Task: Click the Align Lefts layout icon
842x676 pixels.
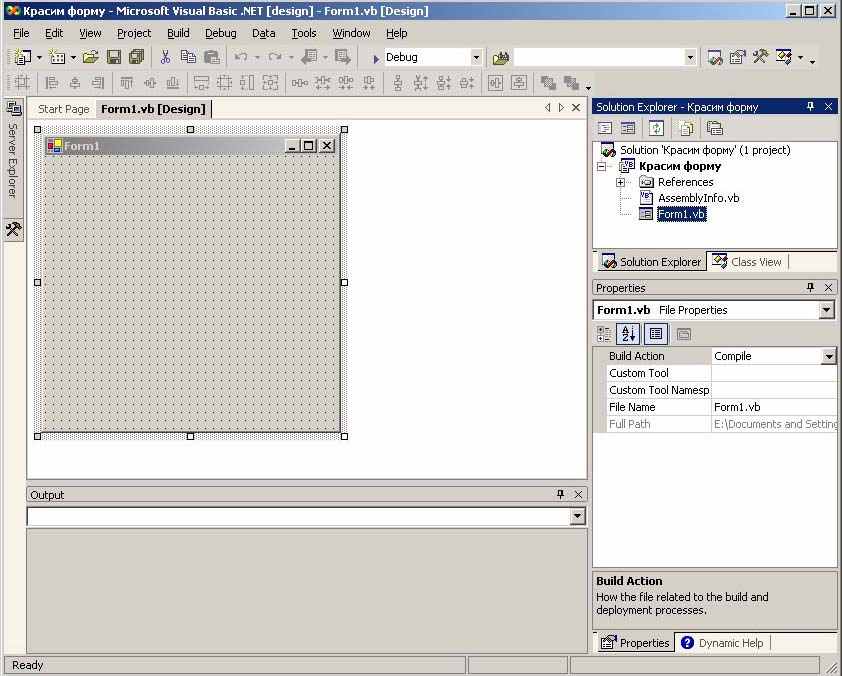Action: coord(52,83)
